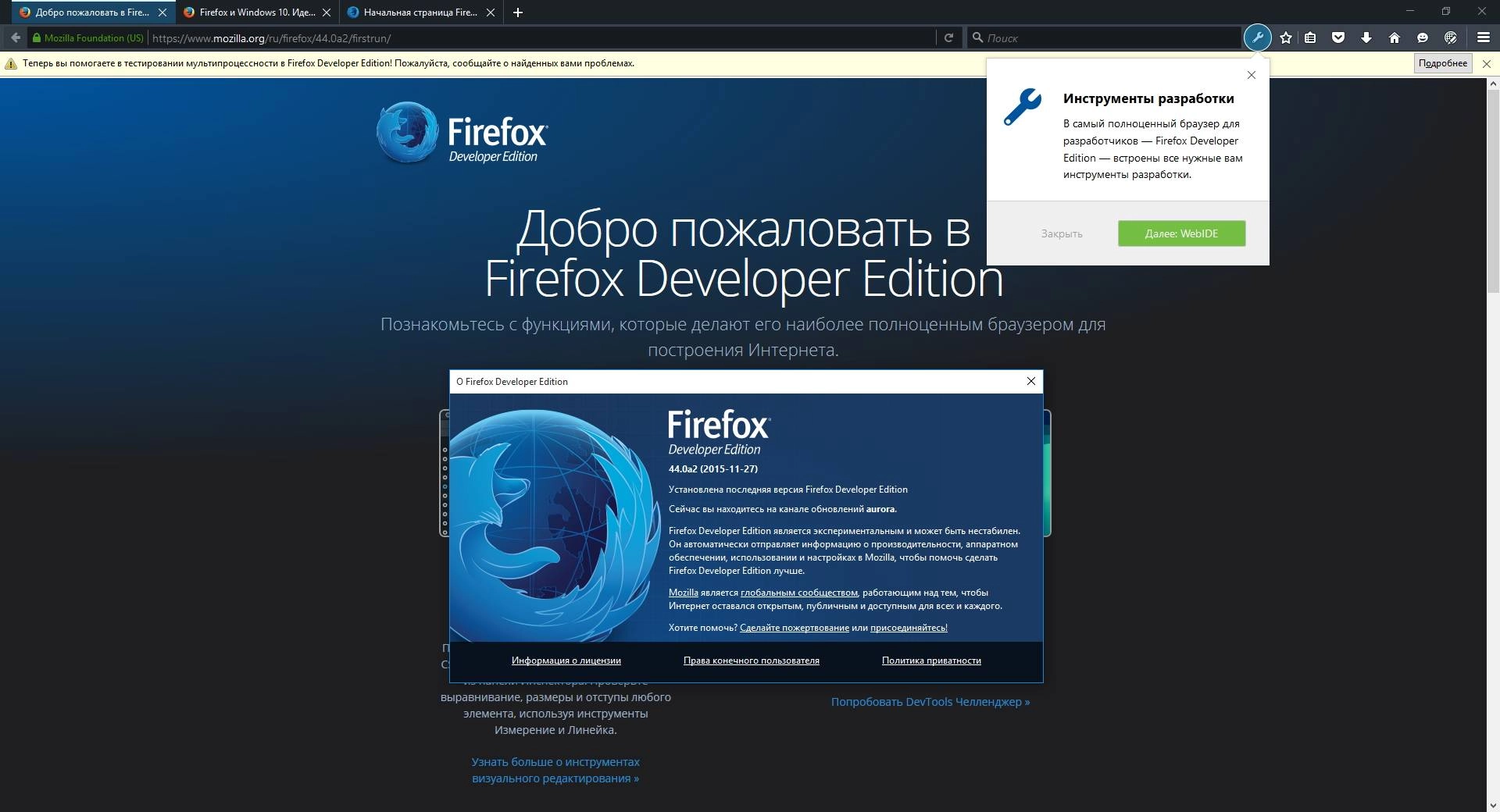
Task: Dismiss the yellow notification bar
Action: coord(1487,63)
